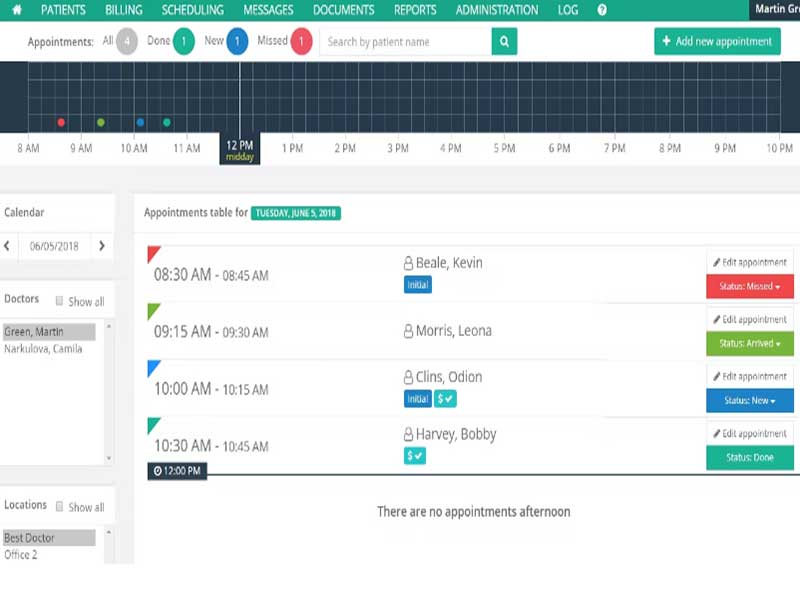This screenshot has width=800, height=600.
Task: Open Status: Missed dropdown
Action: pos(749,286)
